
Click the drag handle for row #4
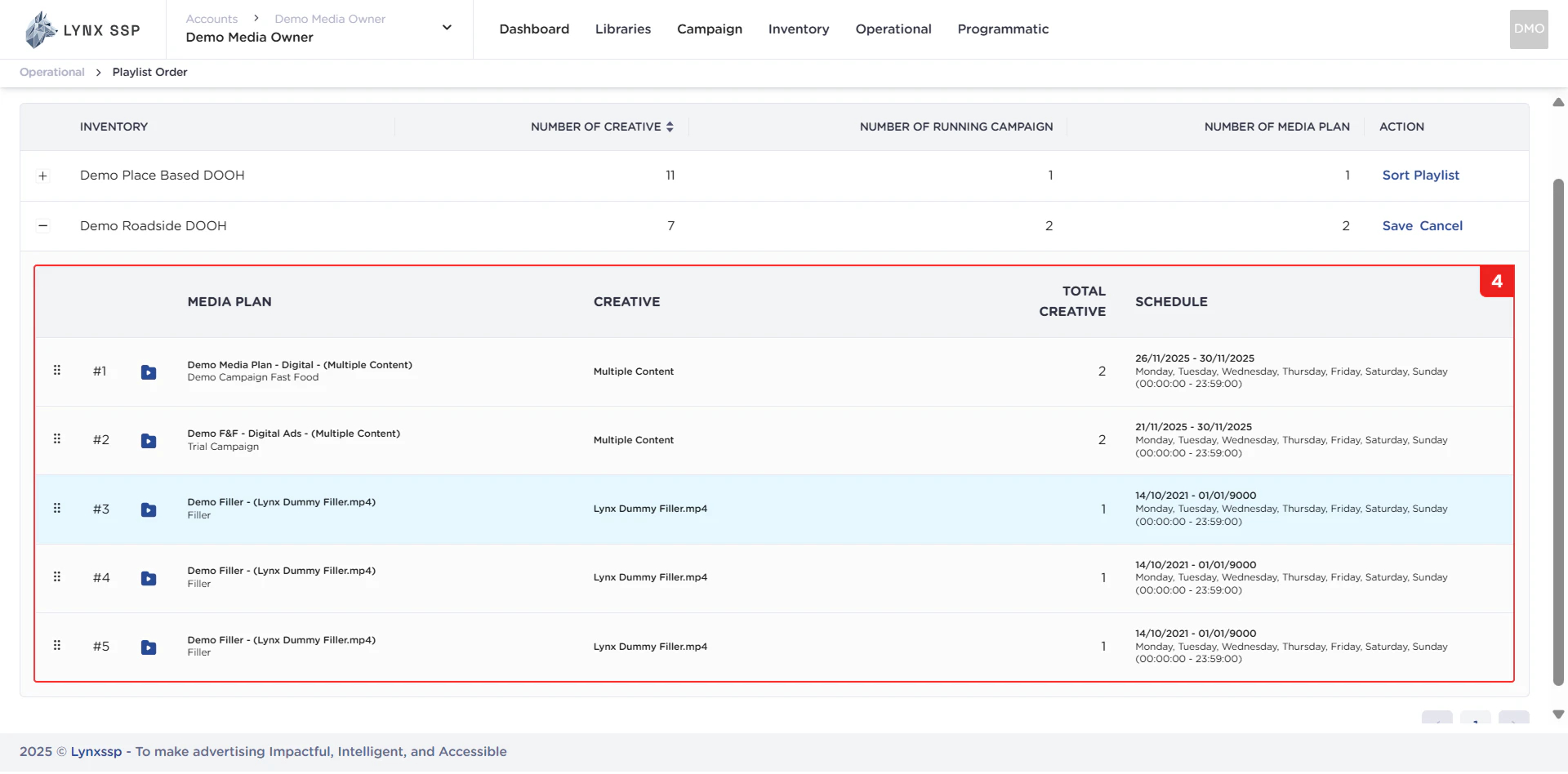[x=57, y=577]
